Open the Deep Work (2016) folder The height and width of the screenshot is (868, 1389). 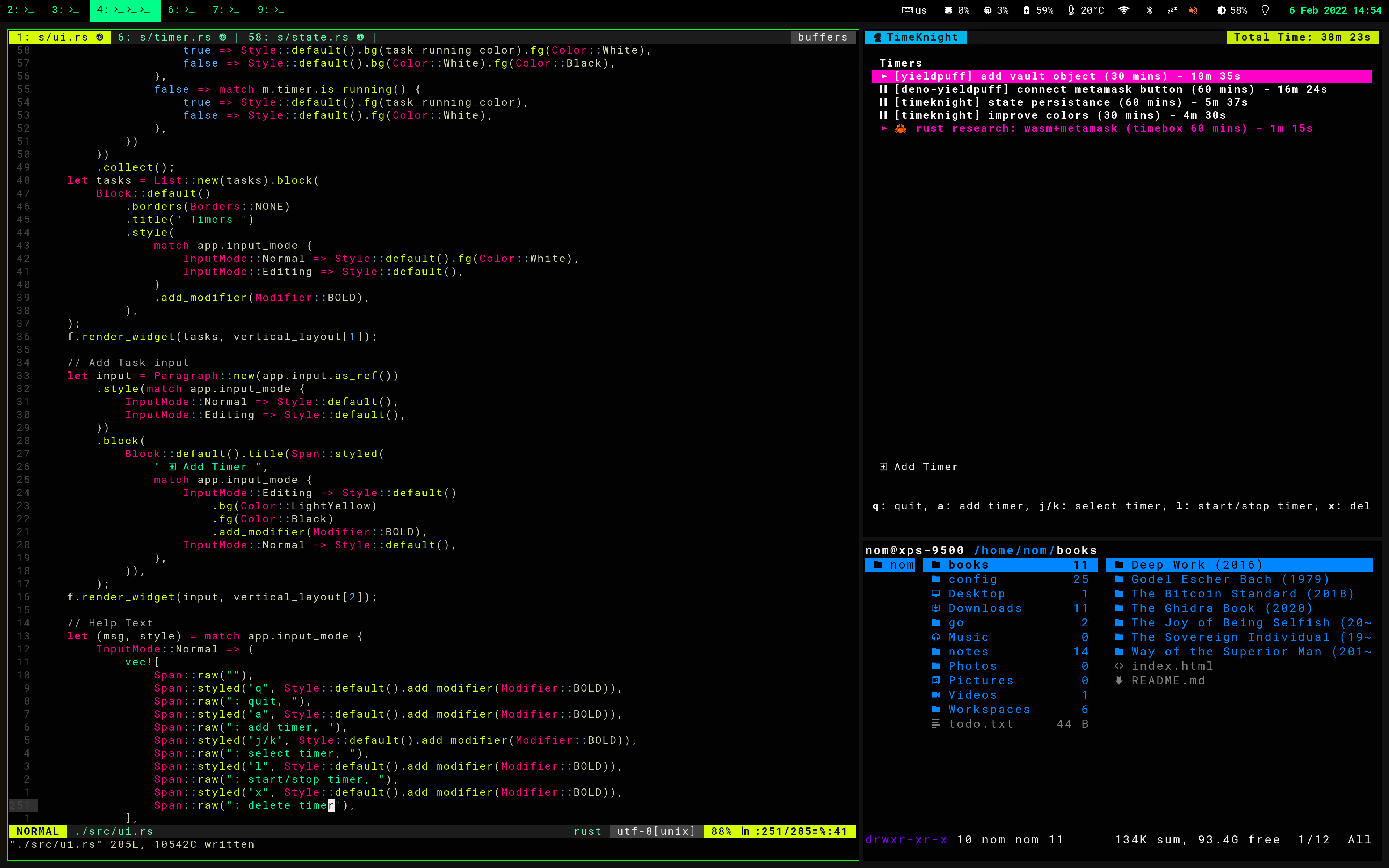[1197, 565]
